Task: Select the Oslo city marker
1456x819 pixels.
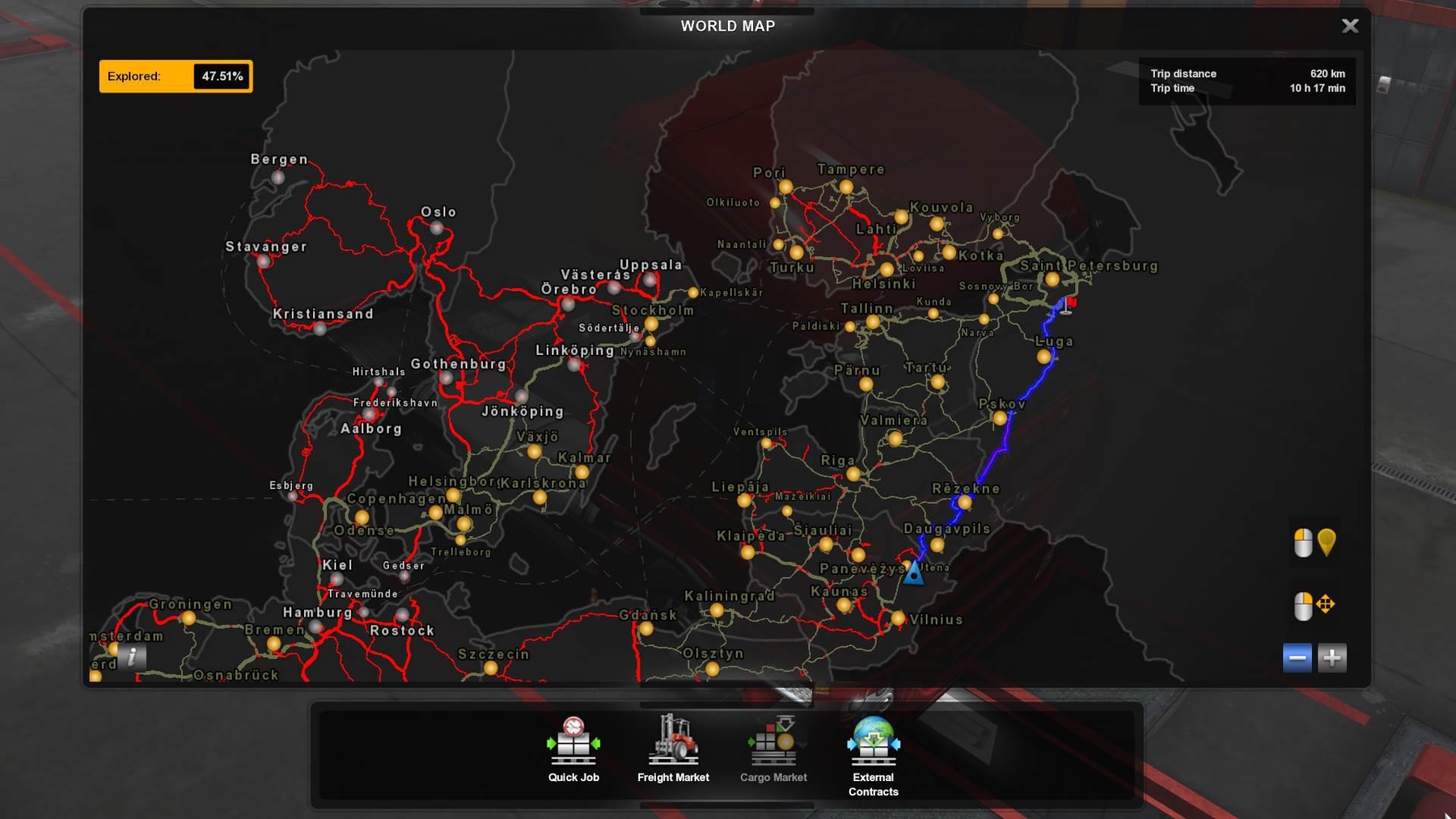Action: [437, 229]
